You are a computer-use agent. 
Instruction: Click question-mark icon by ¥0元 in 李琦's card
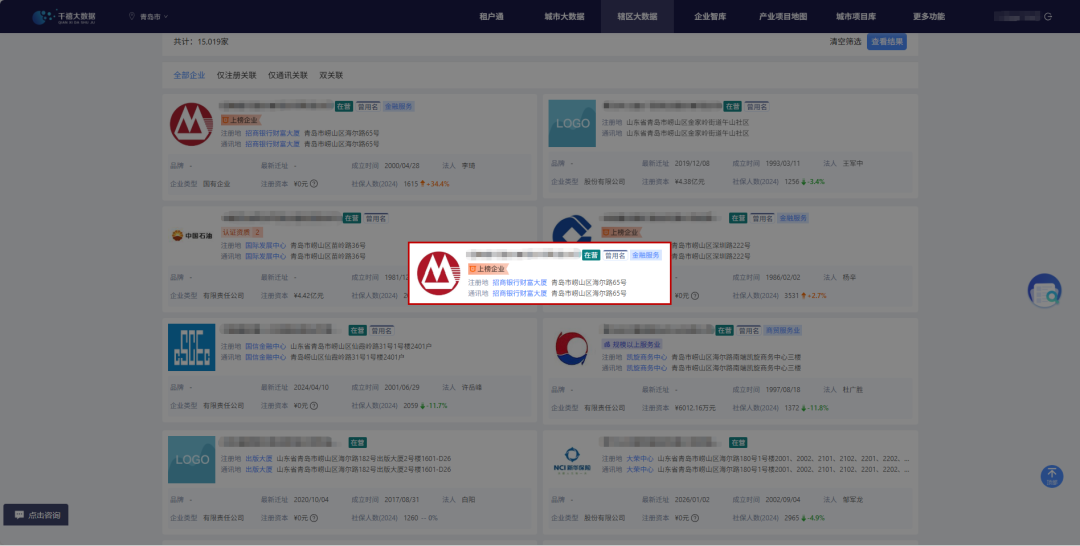point(313,184)
